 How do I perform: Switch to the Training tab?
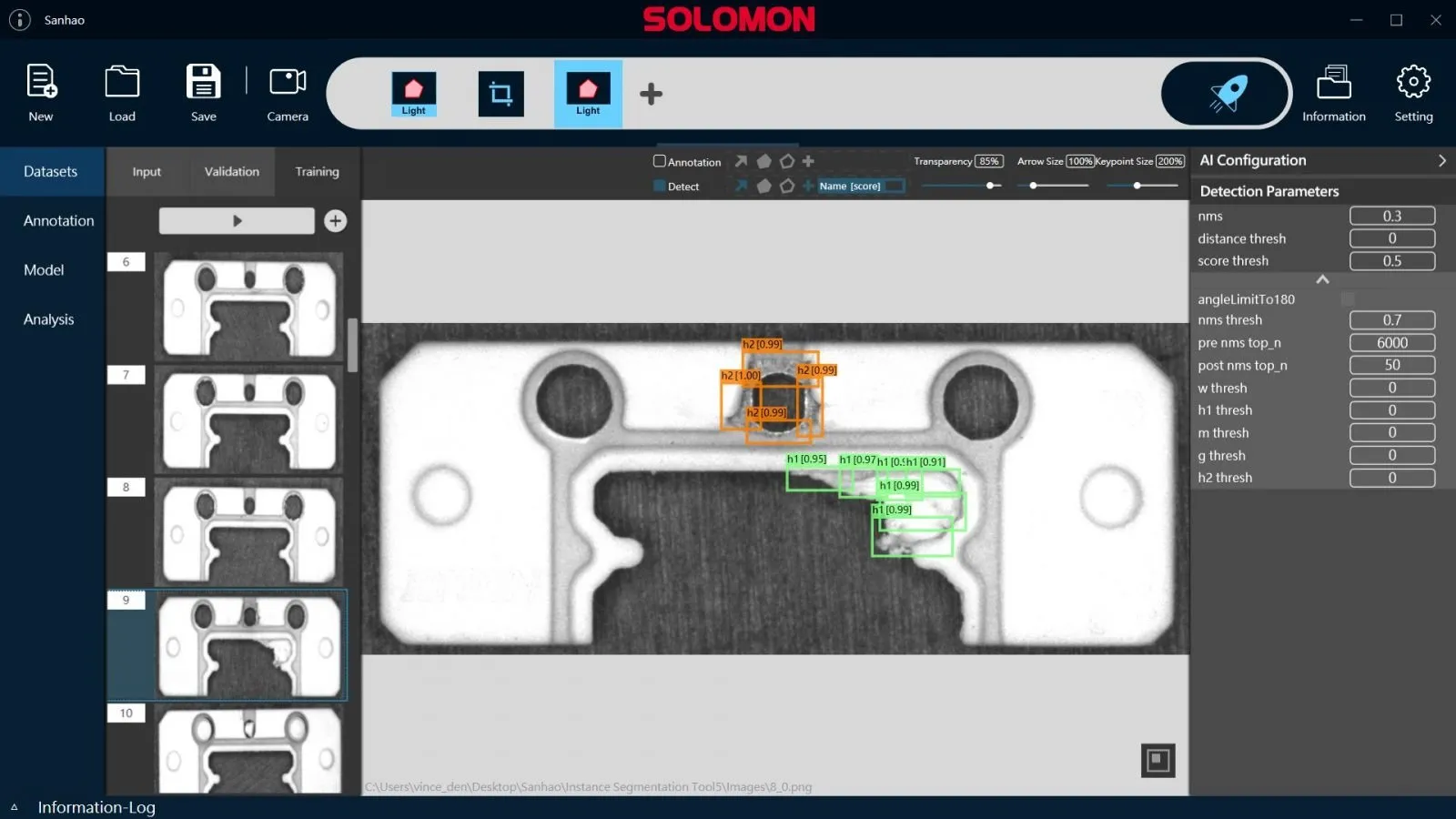(x=317, y=171)
